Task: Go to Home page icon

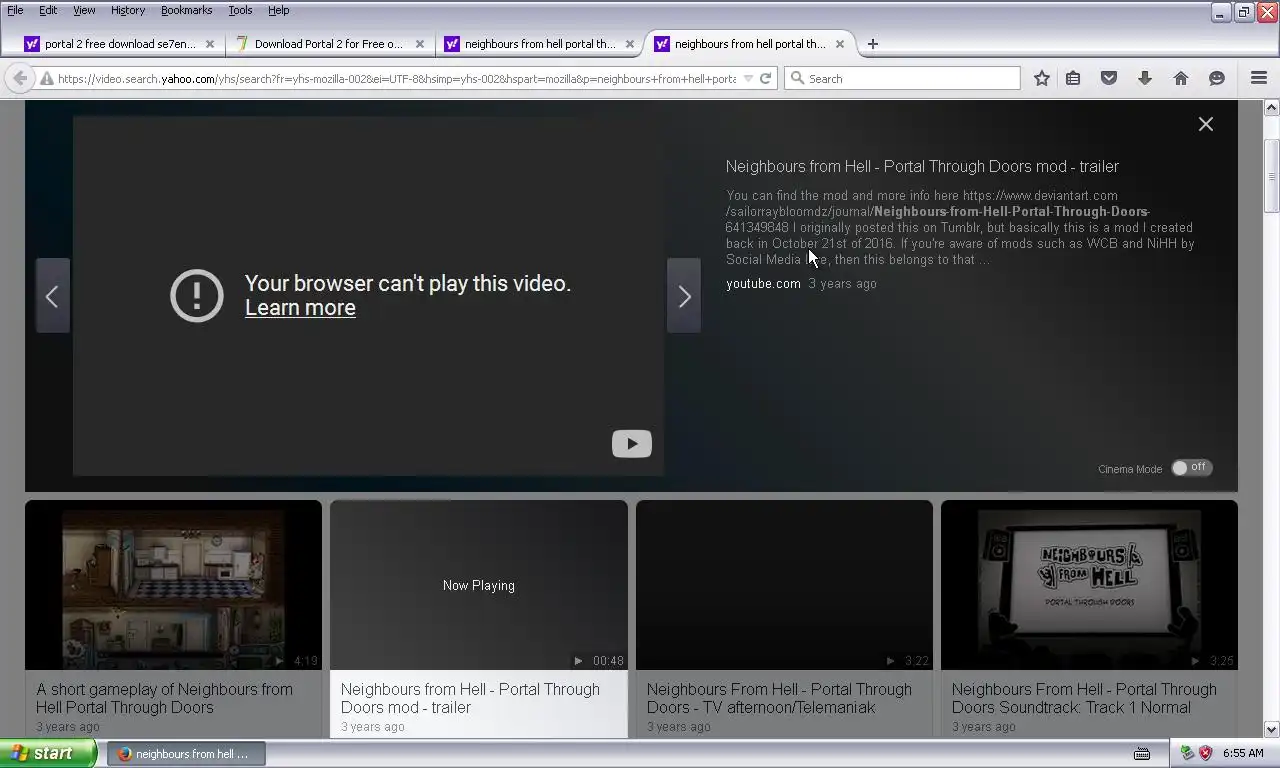Action: (1181, 78)
